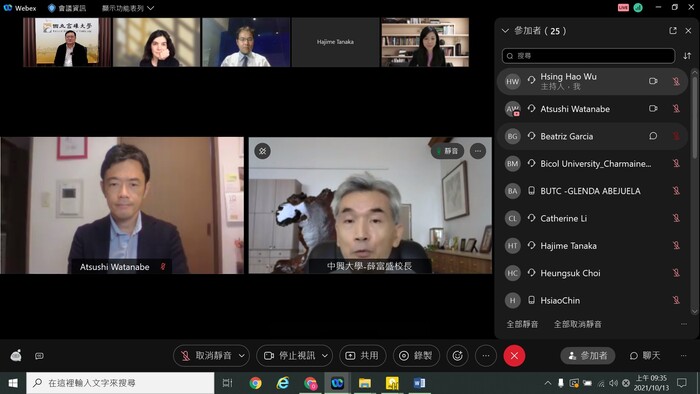Open the closed captions icon

click(x=39, y=356)
